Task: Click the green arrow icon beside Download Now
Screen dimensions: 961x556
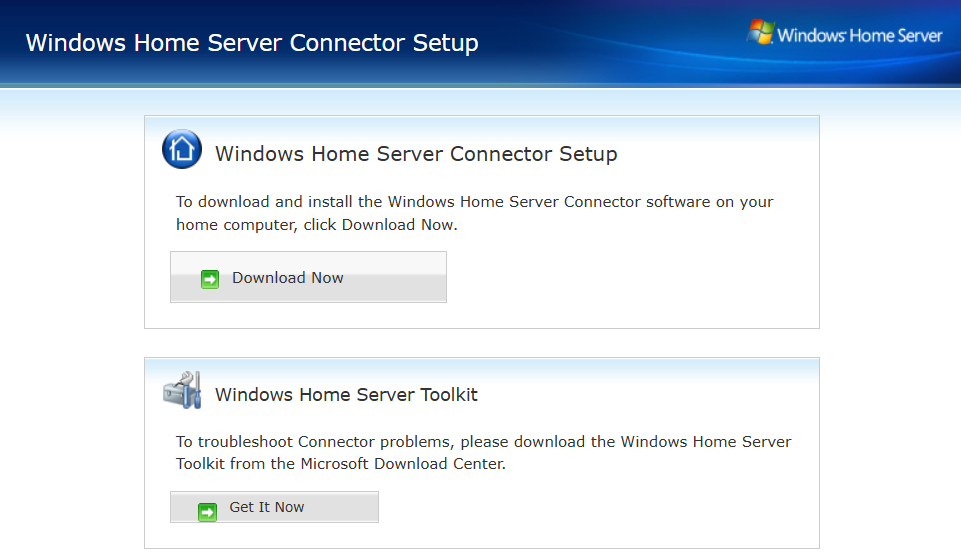Action: 210,279
